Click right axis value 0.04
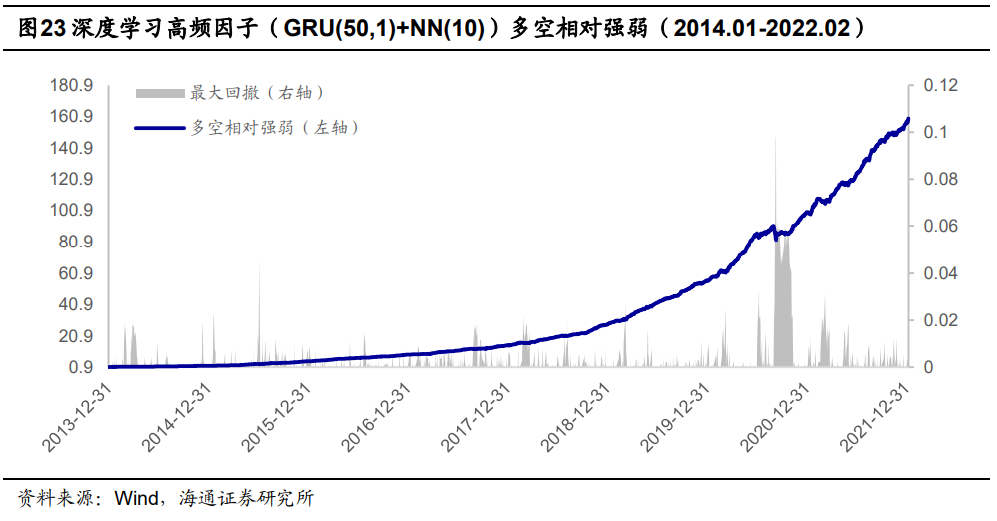 tap(940, 273)
